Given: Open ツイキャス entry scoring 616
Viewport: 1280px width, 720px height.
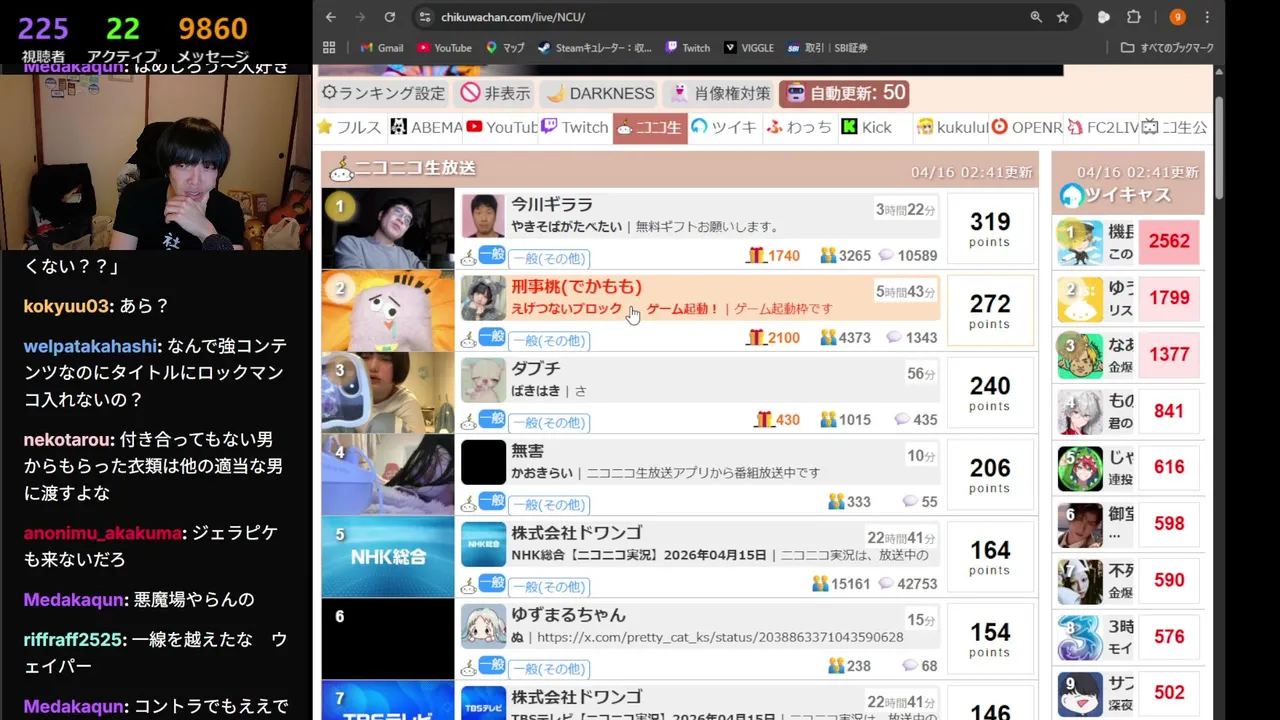Looking at the screenshot, I should (x=1130, y=467).
